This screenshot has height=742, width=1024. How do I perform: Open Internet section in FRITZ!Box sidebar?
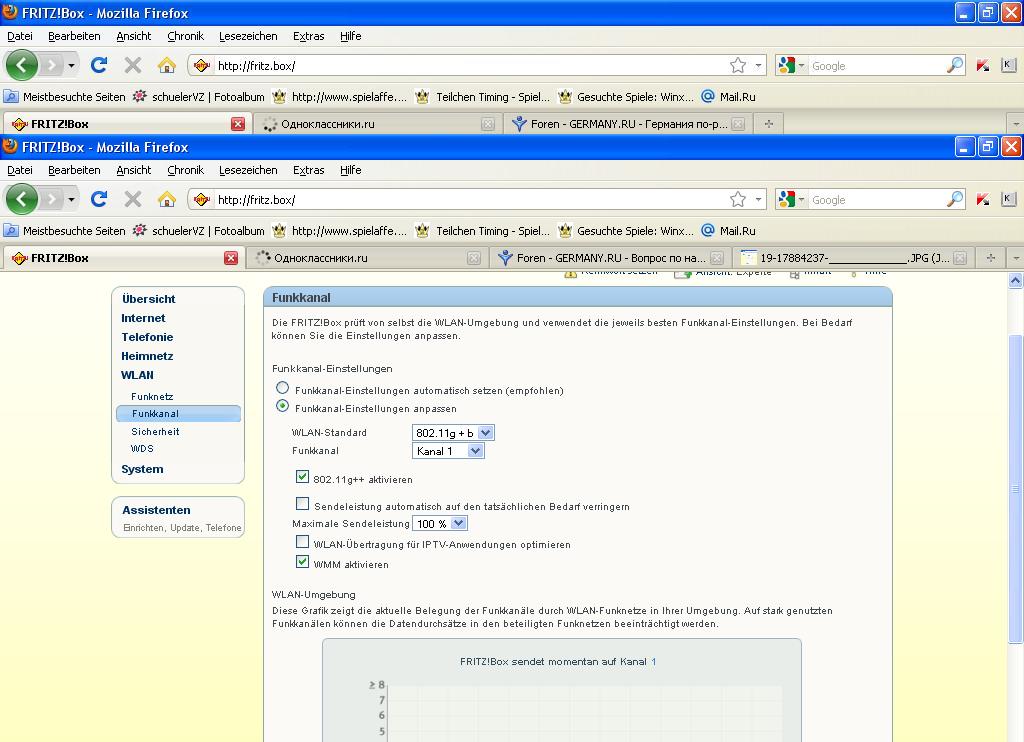point(143,318)
